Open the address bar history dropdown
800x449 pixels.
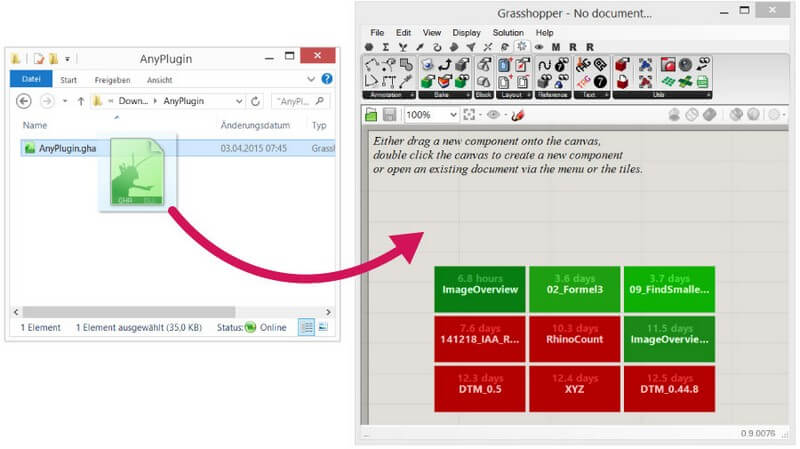coord(238,101)
